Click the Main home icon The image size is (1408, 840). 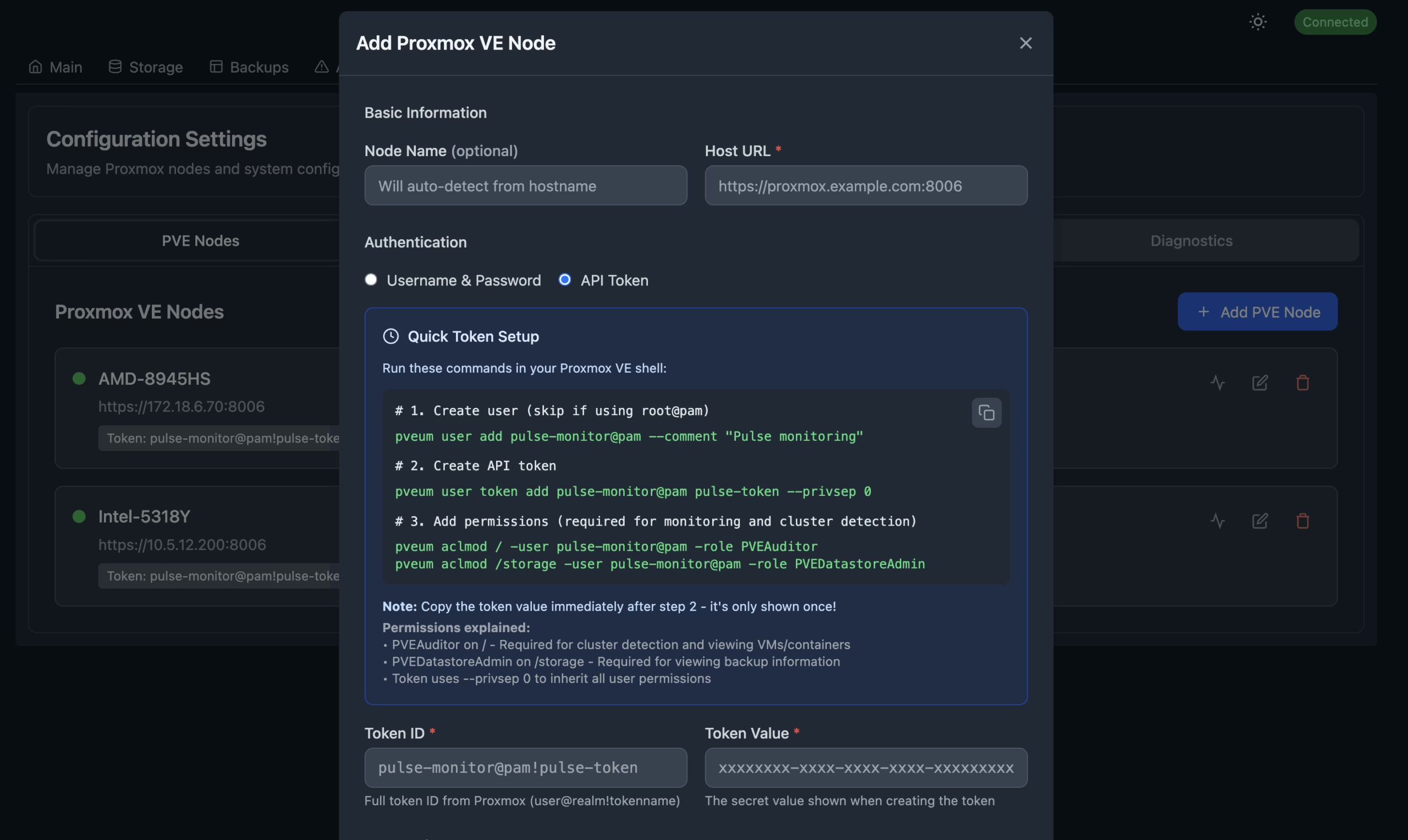pyautogui.click(x=36, y=67)
